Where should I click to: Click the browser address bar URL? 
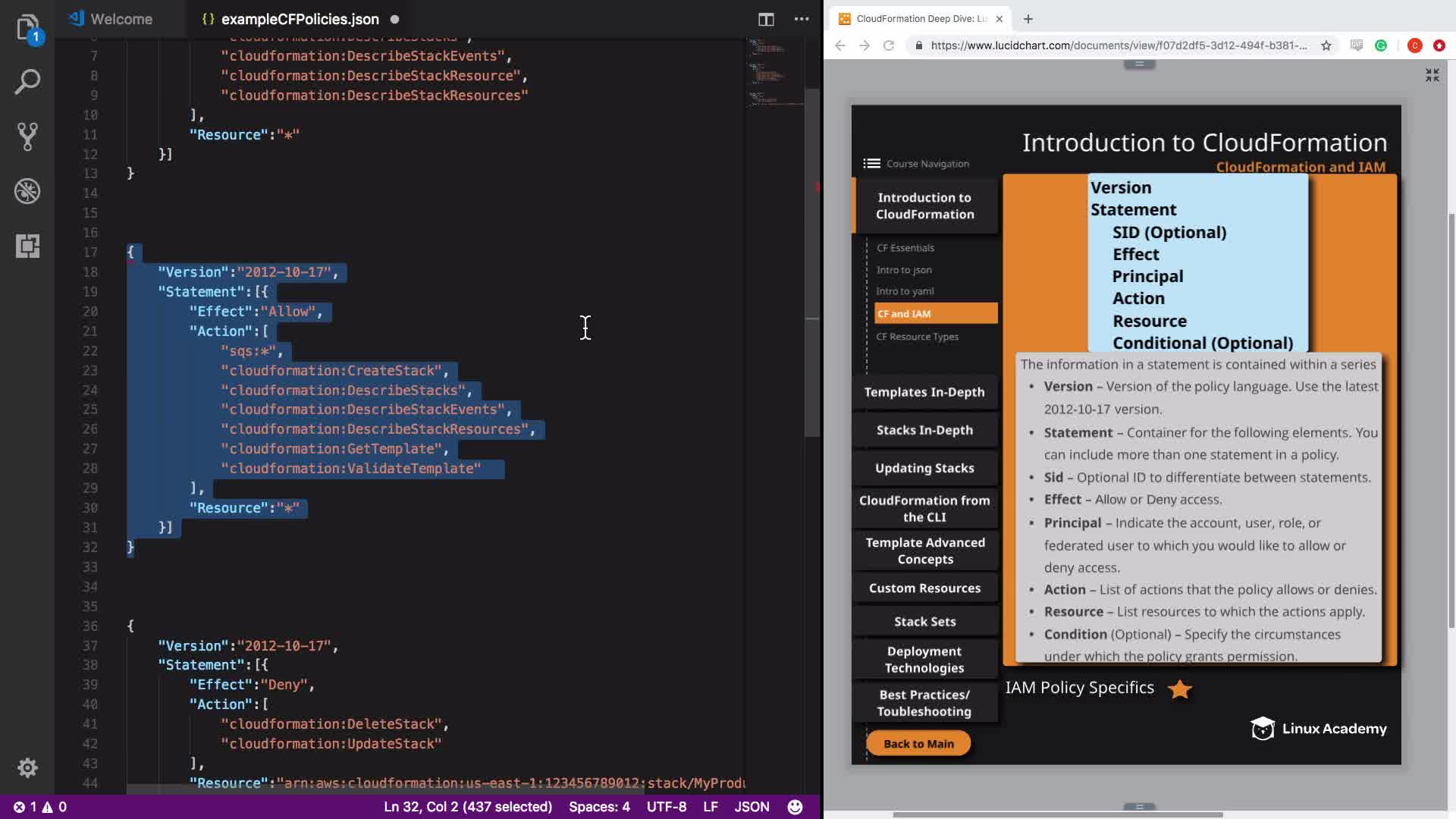point(1118,45)
